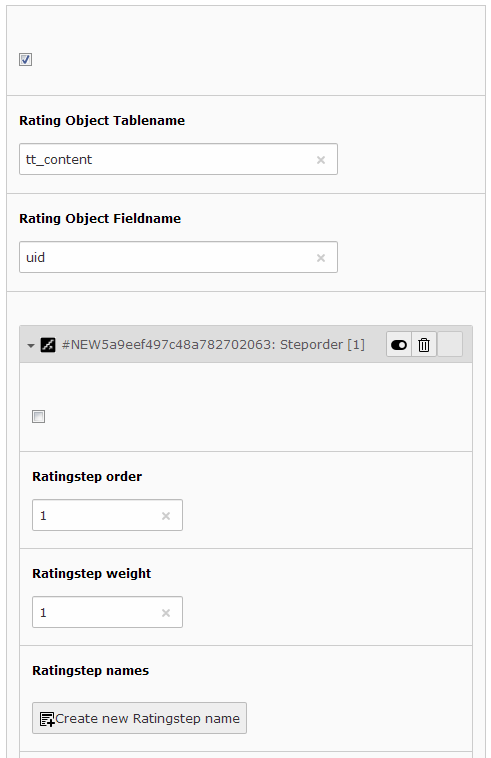This screenshot has height=758, width=491.
Task: Click the Ratingstep weight label
Action: 91,574
